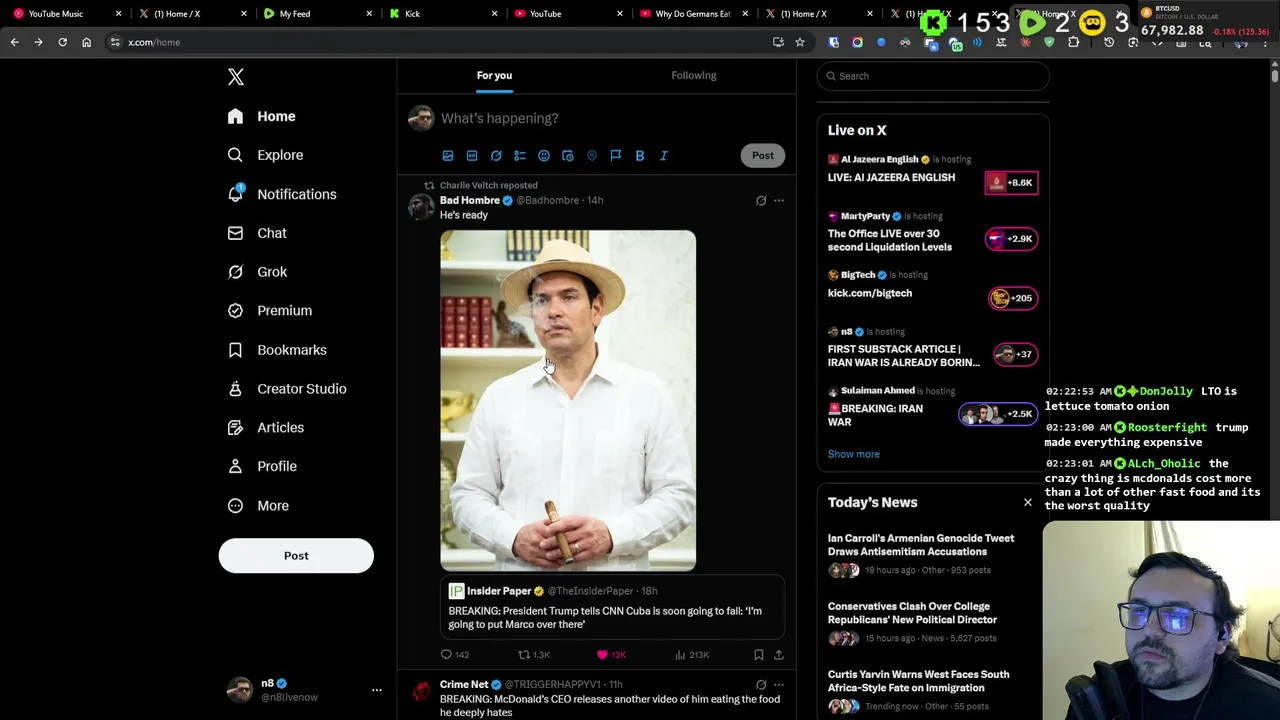Image resolution: width=1280 pixels, height=720 pixels.
Task: Click the flag icon in the composer toolbar
Action: coord(616,156)
